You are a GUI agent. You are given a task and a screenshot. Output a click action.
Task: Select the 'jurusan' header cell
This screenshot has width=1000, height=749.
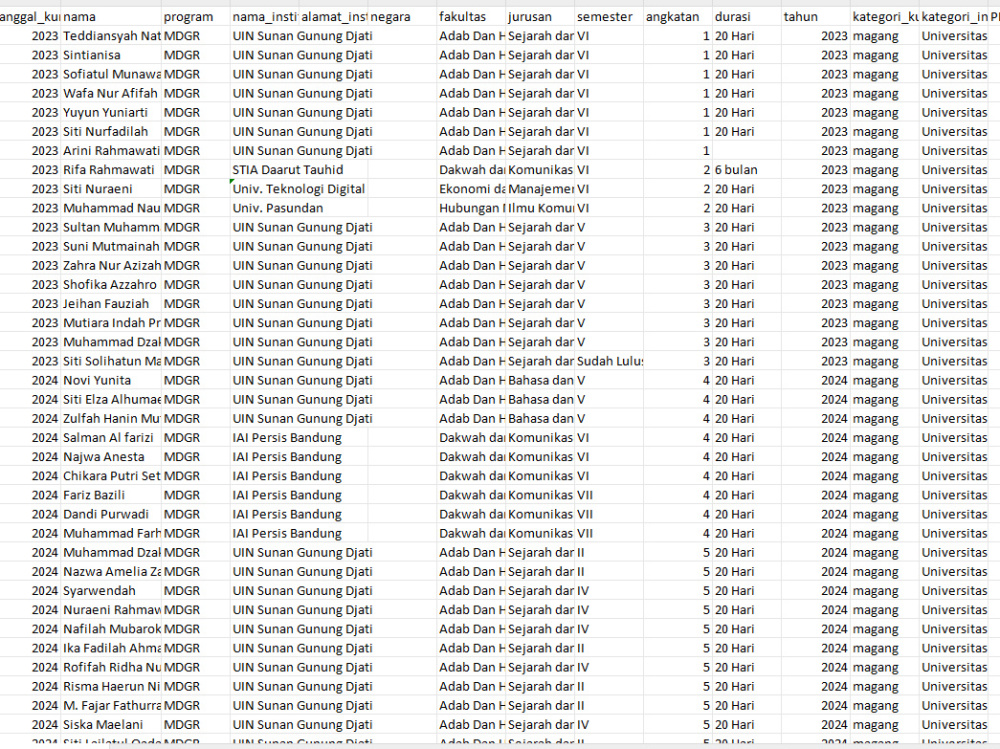click(540, 17)
